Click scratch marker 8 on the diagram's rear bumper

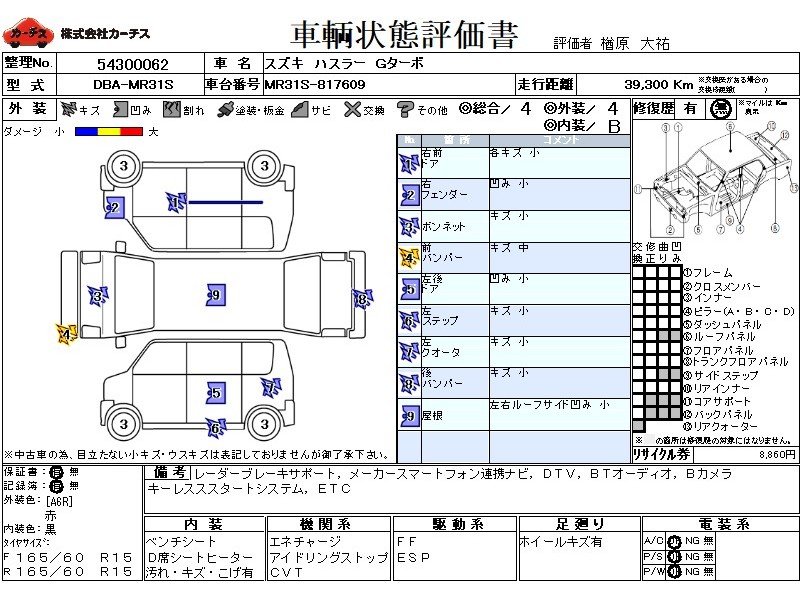point(362,299)
